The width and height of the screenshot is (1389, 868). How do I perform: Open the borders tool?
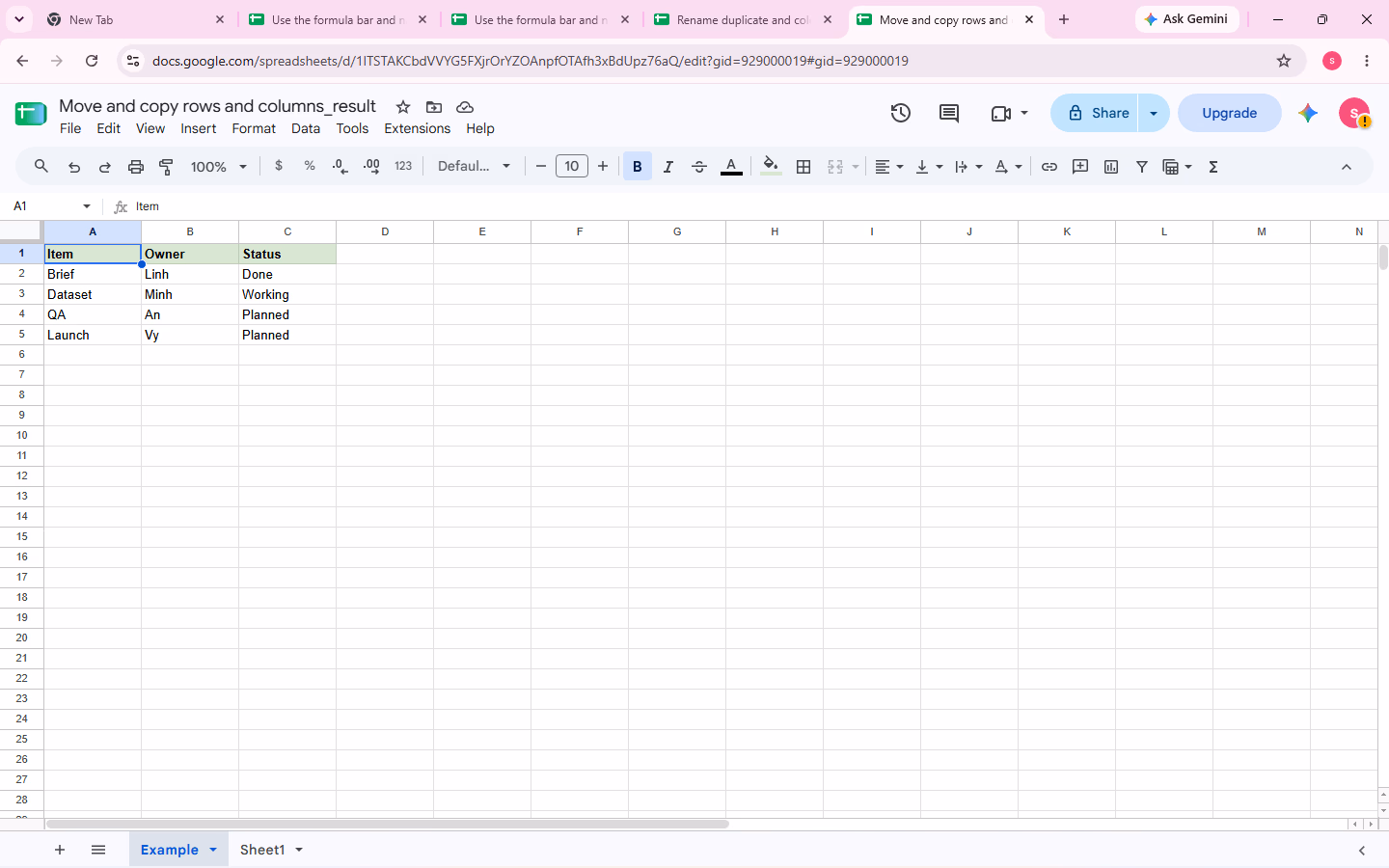803,167
